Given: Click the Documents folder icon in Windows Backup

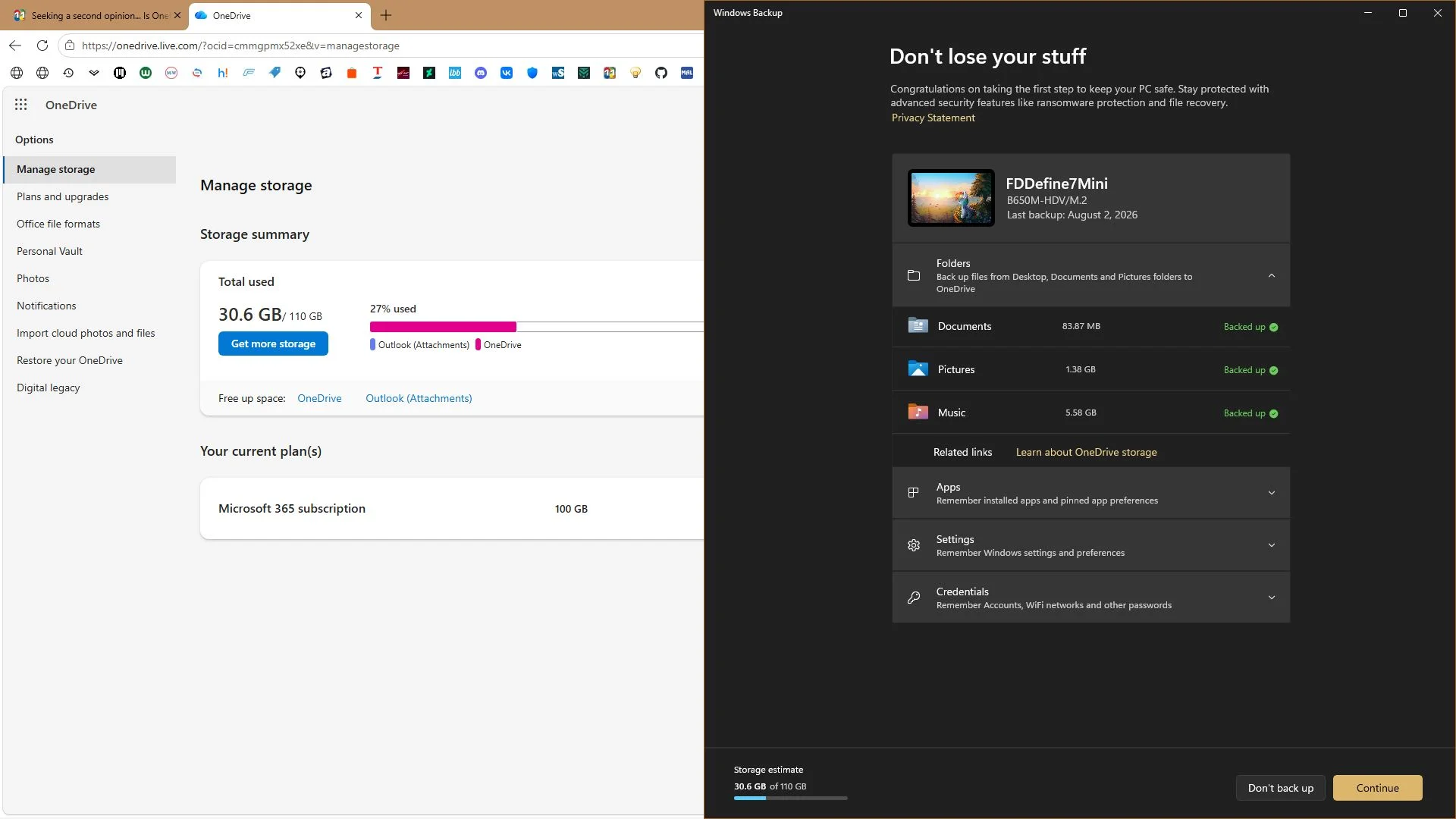Looking at the screenshot, I should pos(918,326).
